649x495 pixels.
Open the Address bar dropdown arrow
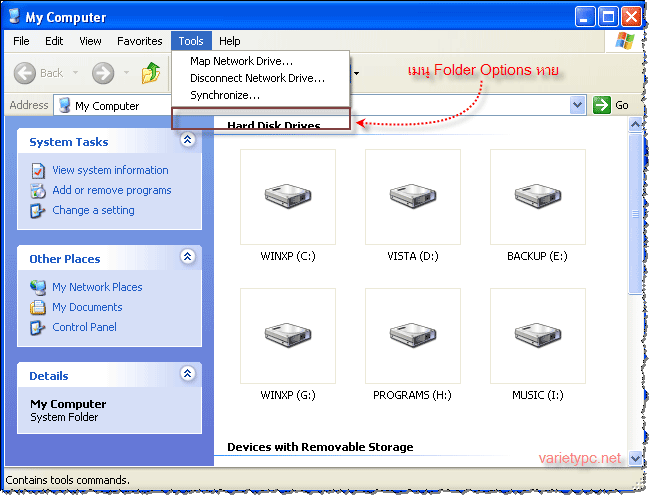click(577, 105)
